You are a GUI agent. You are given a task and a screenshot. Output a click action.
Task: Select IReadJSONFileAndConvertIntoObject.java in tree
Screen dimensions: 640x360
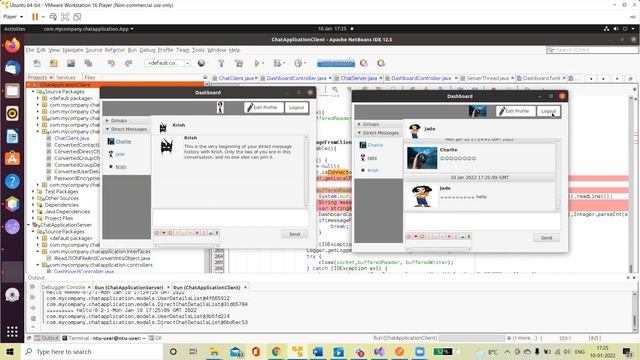(x=102, y=258)
